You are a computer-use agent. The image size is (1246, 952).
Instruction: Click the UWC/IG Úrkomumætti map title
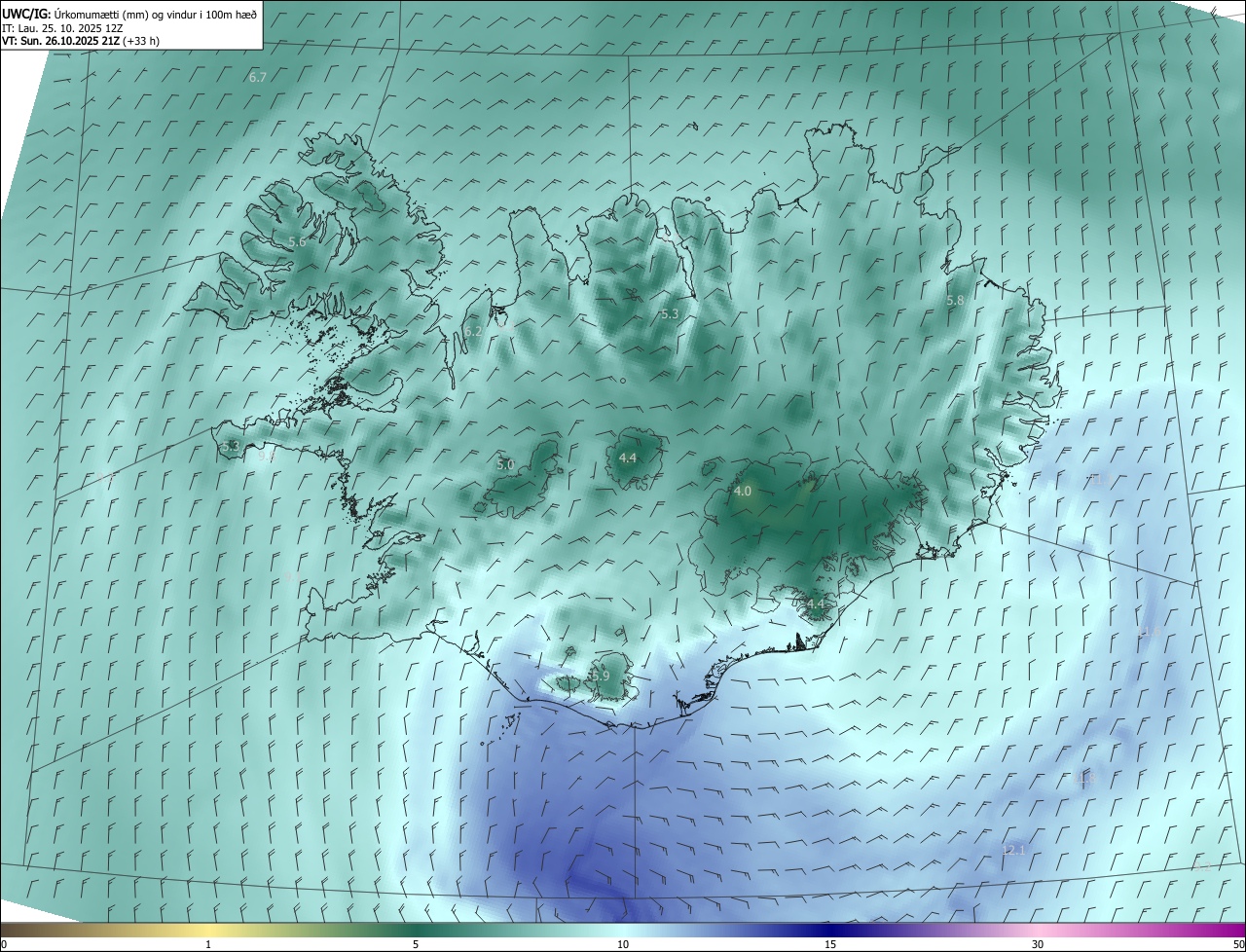tap(129, 14)
